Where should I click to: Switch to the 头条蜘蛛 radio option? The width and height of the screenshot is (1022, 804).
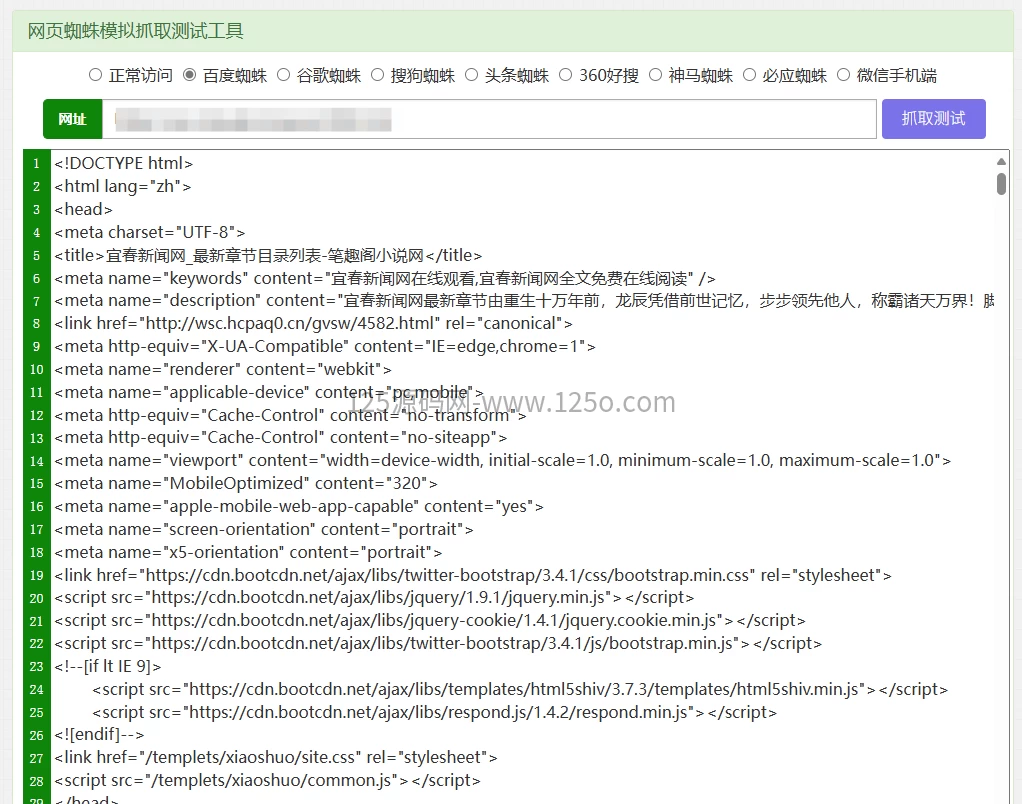tap(472, 75)
